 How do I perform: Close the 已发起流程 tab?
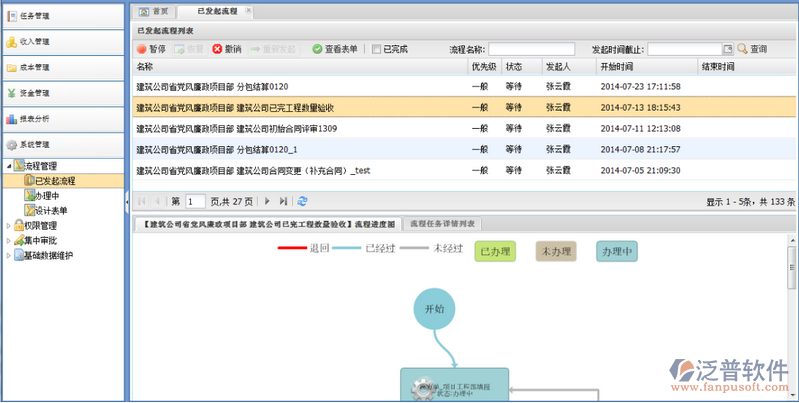pyautogui.click(x=248, y=10)
